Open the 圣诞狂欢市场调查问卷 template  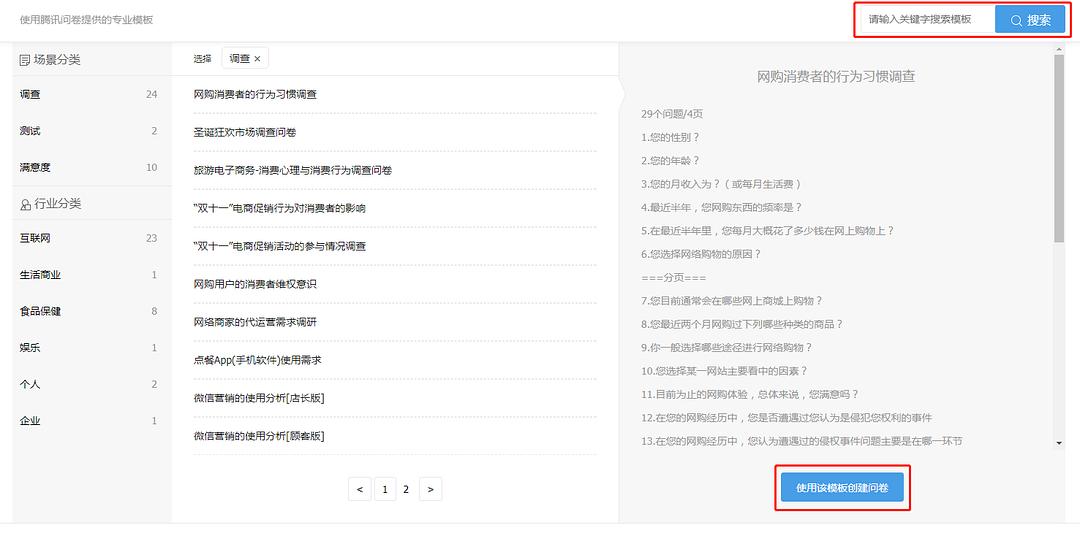click(245, 132)
